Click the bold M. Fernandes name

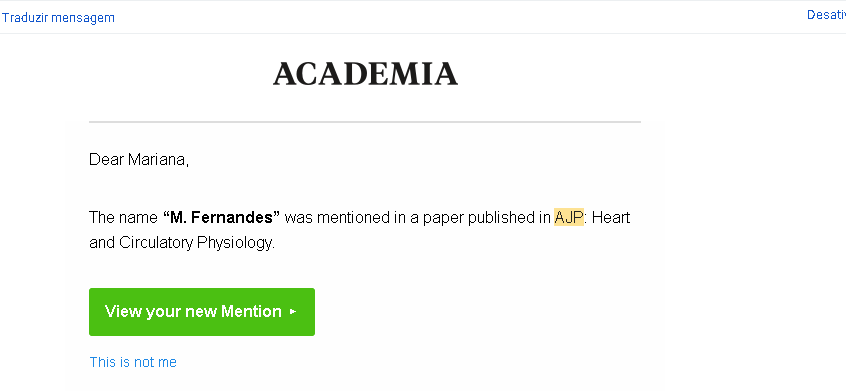coord(221,218)
